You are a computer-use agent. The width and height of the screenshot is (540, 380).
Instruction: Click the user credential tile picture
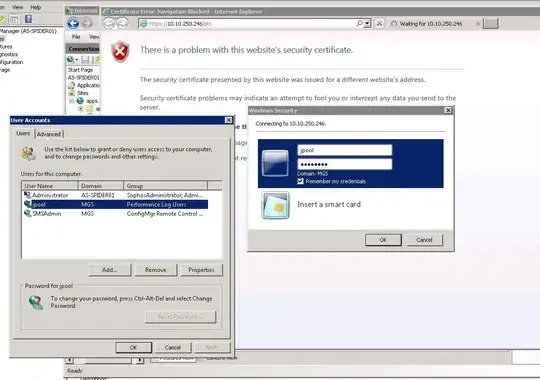[275, 163]
